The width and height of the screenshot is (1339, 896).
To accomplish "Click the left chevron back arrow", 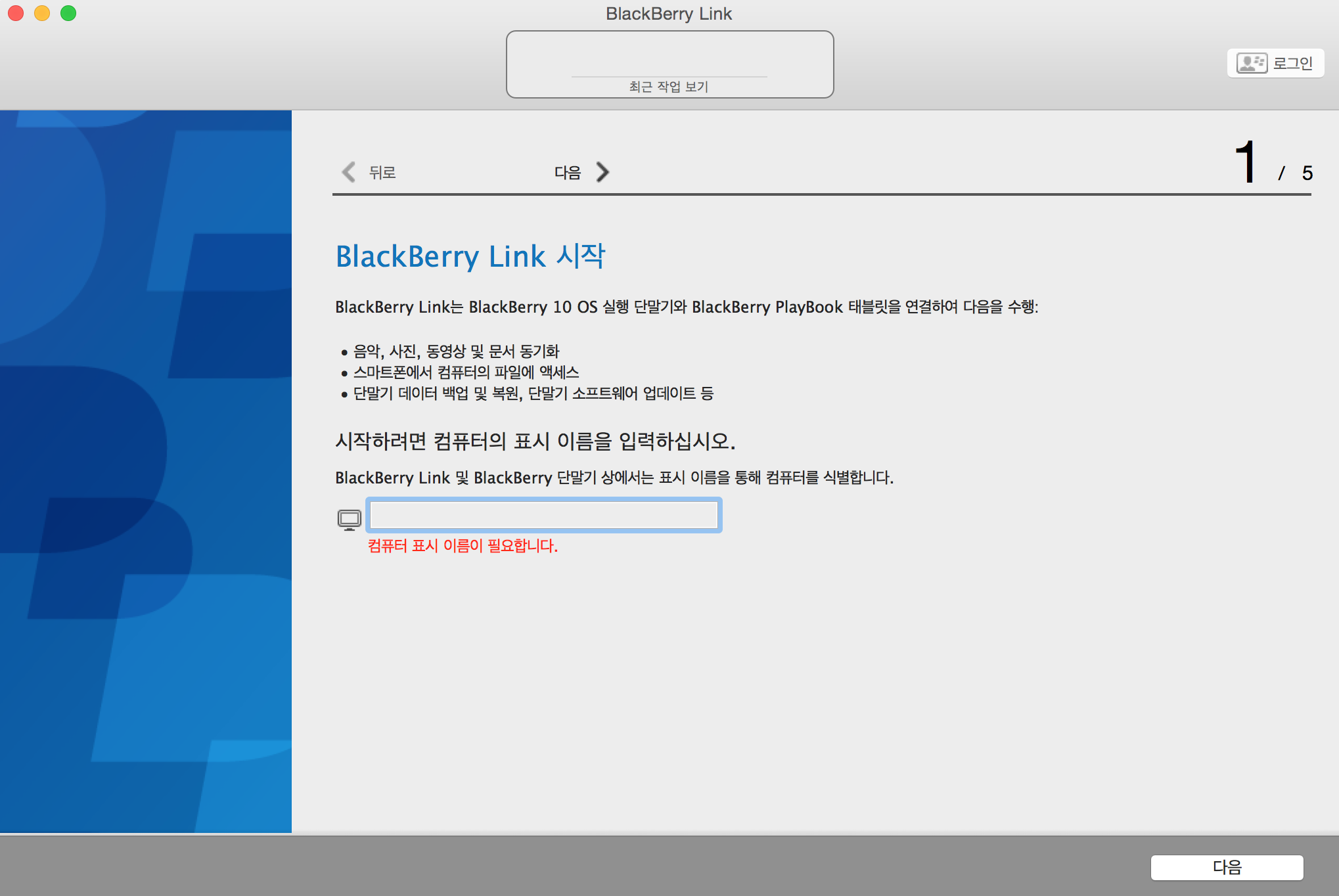I will click(x=349, y=172).
